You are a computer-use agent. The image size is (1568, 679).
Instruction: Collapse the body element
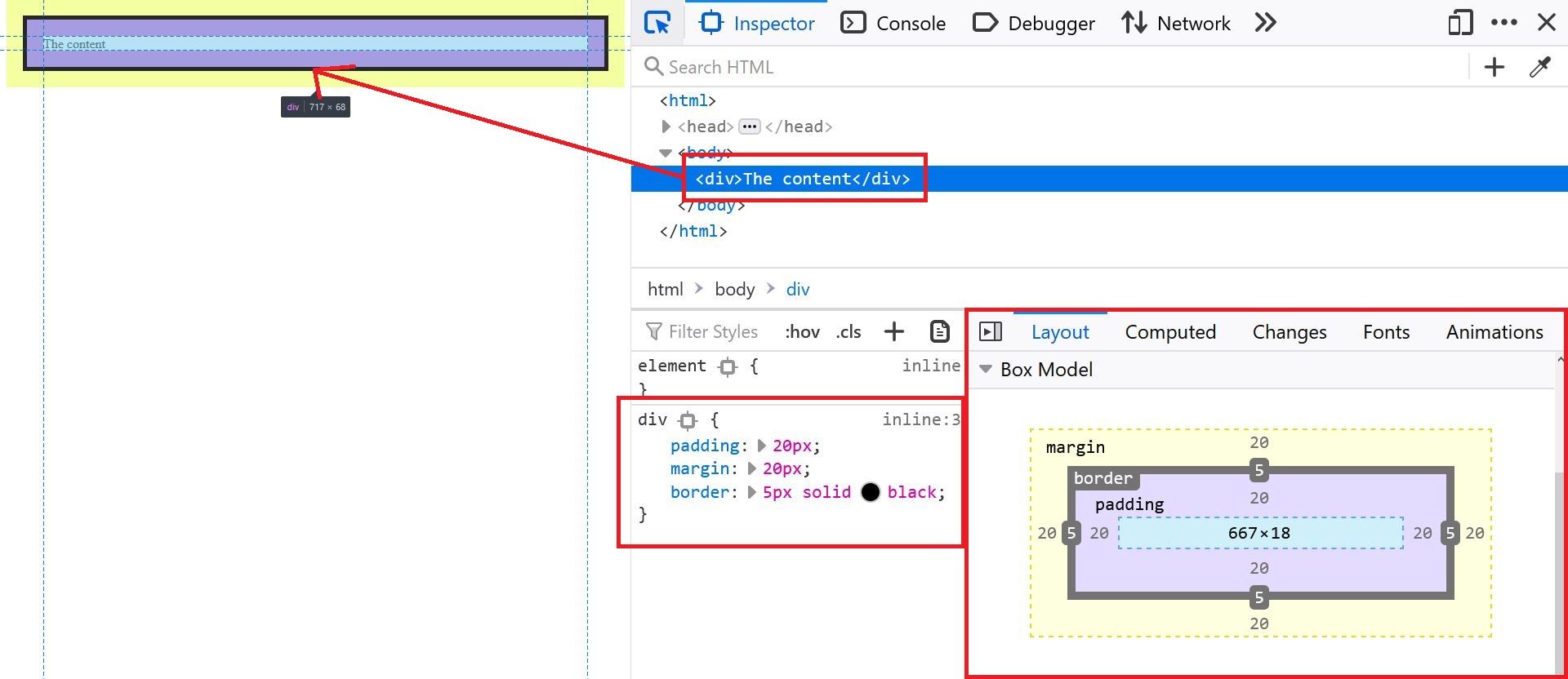pos(666,153)
